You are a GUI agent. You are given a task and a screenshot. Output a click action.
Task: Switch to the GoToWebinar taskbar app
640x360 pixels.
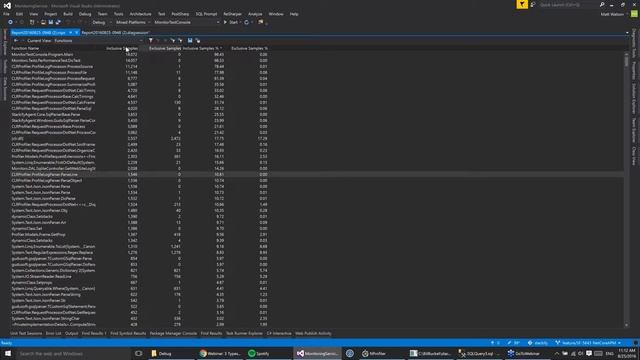[x=527, y=353]
